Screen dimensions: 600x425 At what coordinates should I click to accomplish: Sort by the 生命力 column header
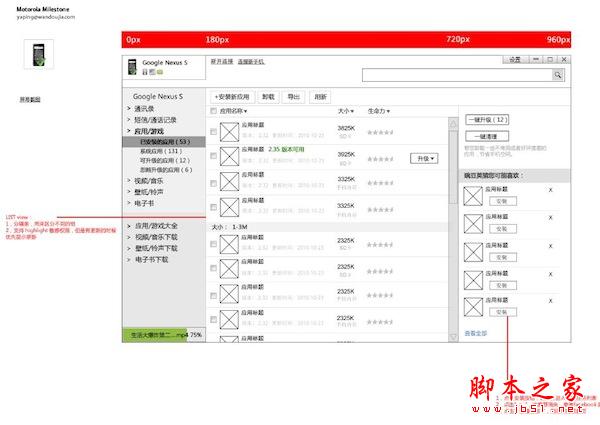pyautogui.click(x=378, y=111)
